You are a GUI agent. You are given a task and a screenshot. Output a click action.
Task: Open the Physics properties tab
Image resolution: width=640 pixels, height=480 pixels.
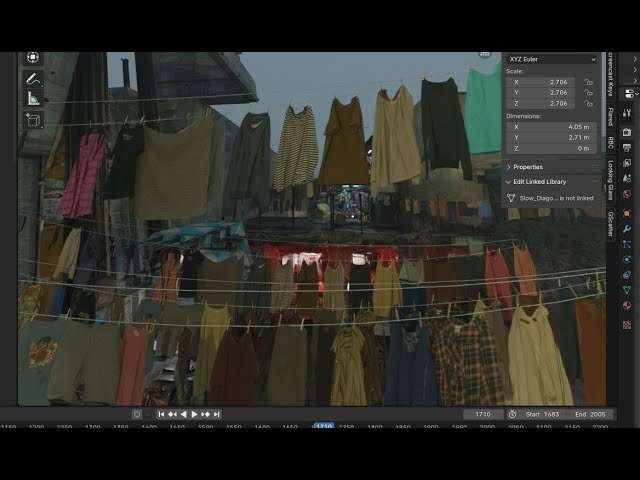click(x=627, y=259)
